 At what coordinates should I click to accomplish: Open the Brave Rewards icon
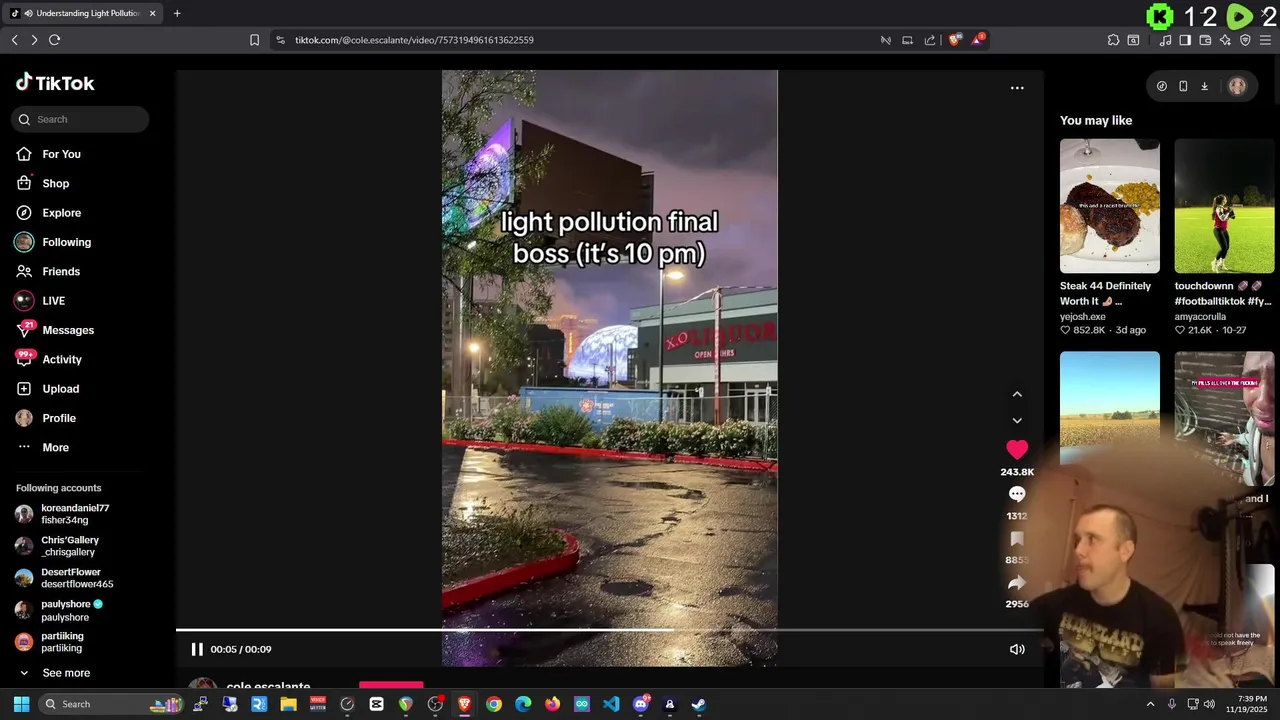[x=978, y=40]
